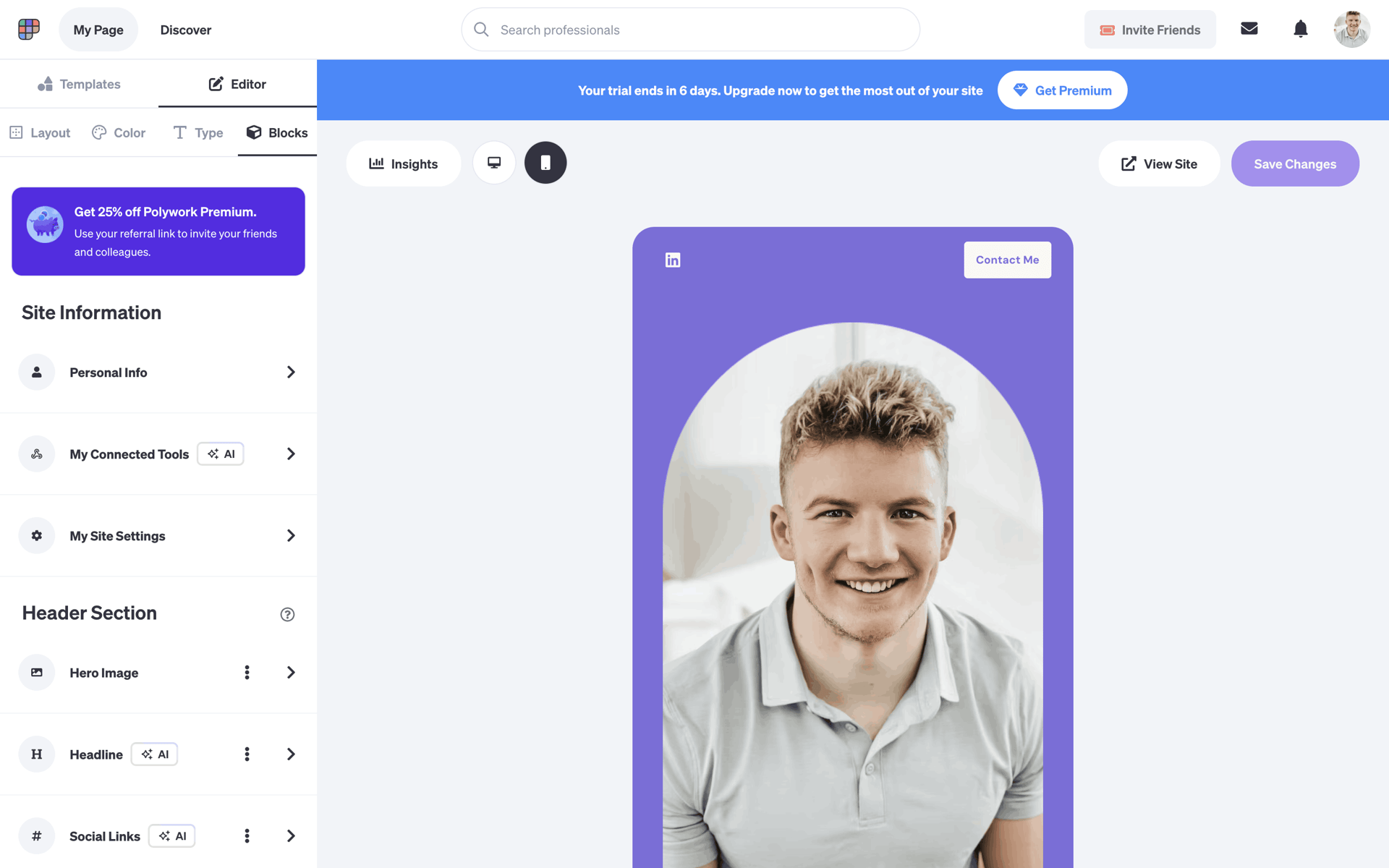Click the Invite Friends button
This screenshot has height=868, width=1389.
[x=1150, y=30]
